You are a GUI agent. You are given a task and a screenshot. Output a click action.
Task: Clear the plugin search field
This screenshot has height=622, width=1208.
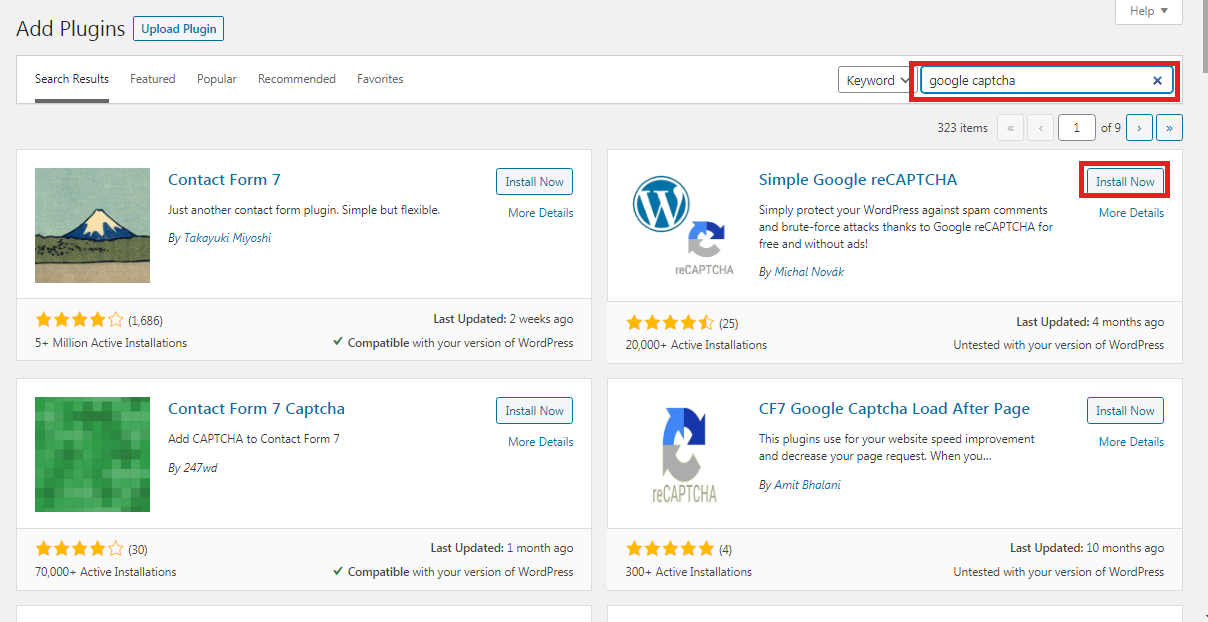1157,80
